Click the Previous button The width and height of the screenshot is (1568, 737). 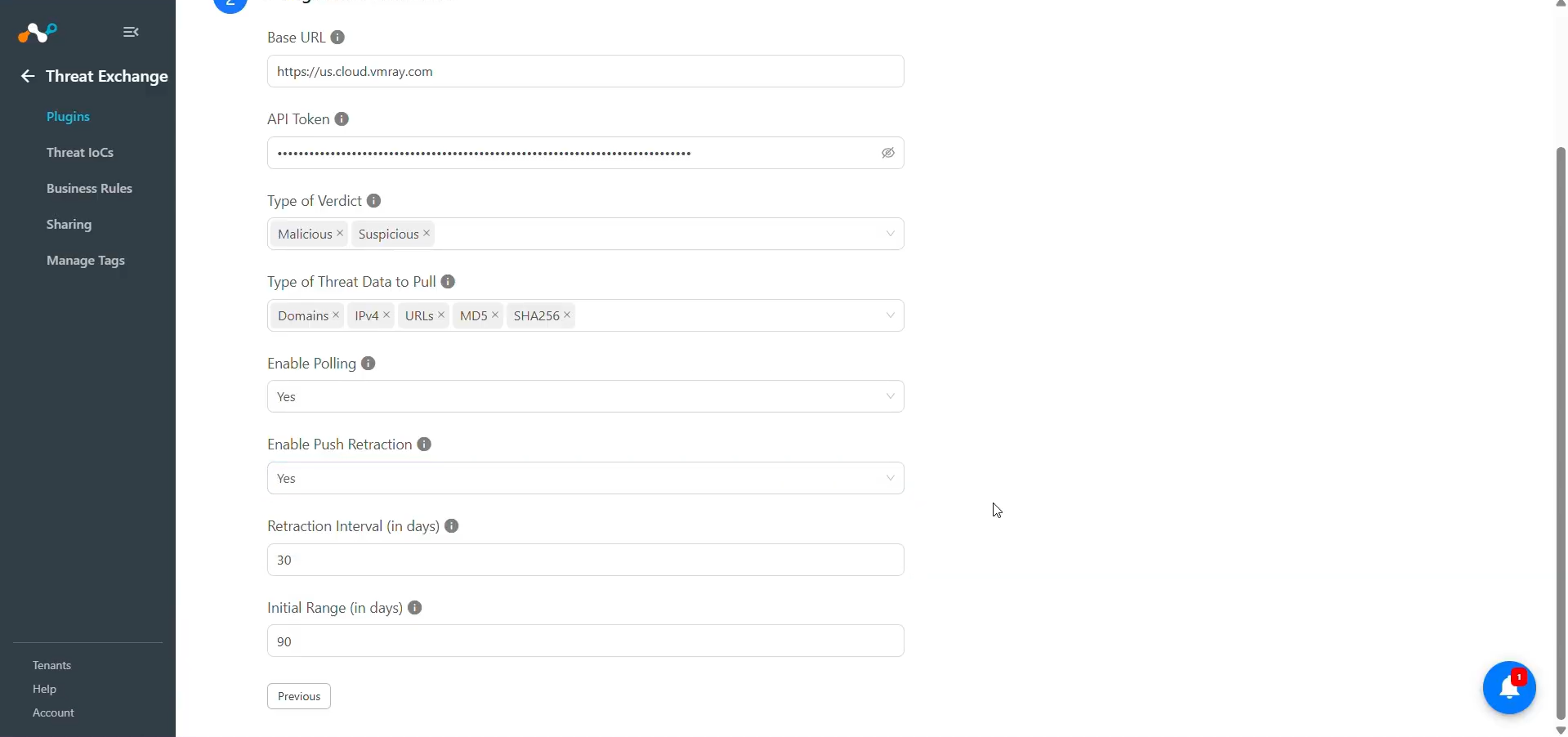coord(299,696)
